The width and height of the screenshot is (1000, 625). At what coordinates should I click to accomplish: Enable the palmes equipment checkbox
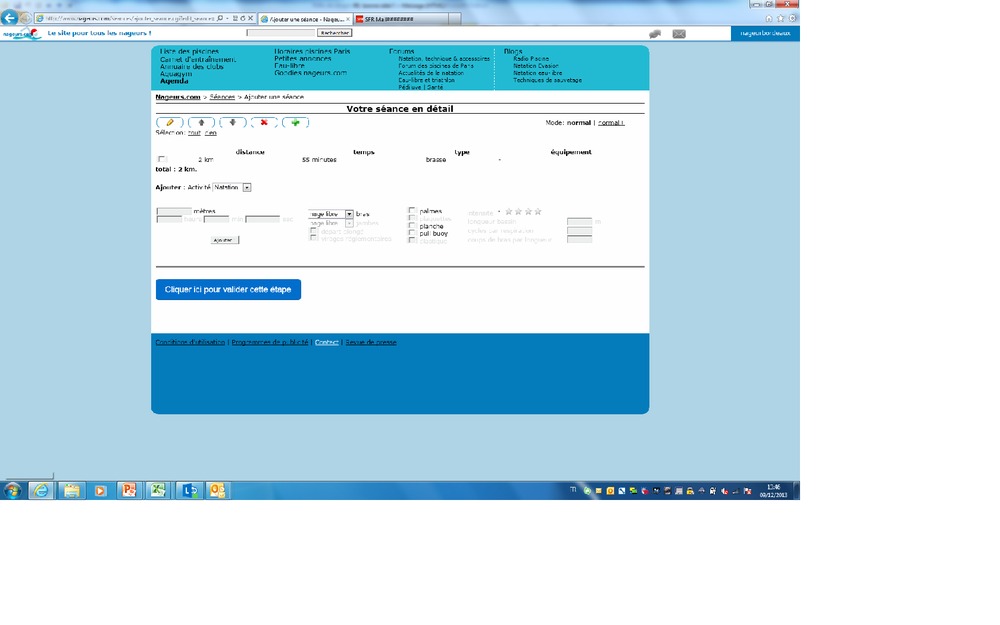coord(412,211)
